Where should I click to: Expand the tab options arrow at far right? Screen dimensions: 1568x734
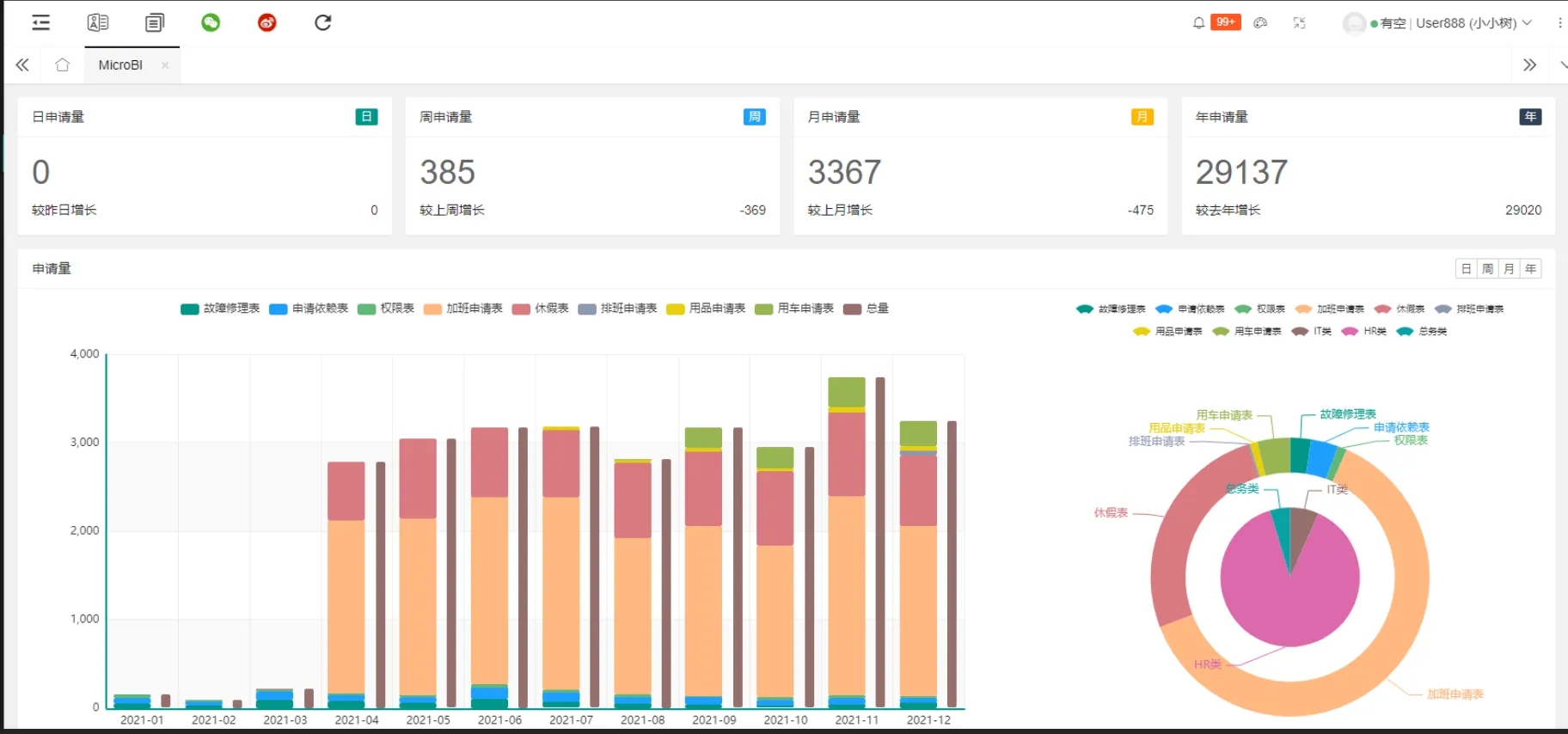pos(1562,65)
